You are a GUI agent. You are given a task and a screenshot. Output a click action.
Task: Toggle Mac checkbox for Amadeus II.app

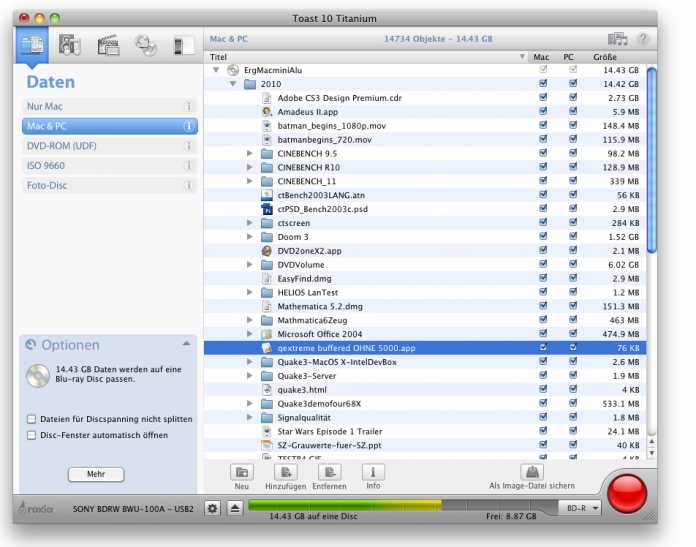point(543,111)
